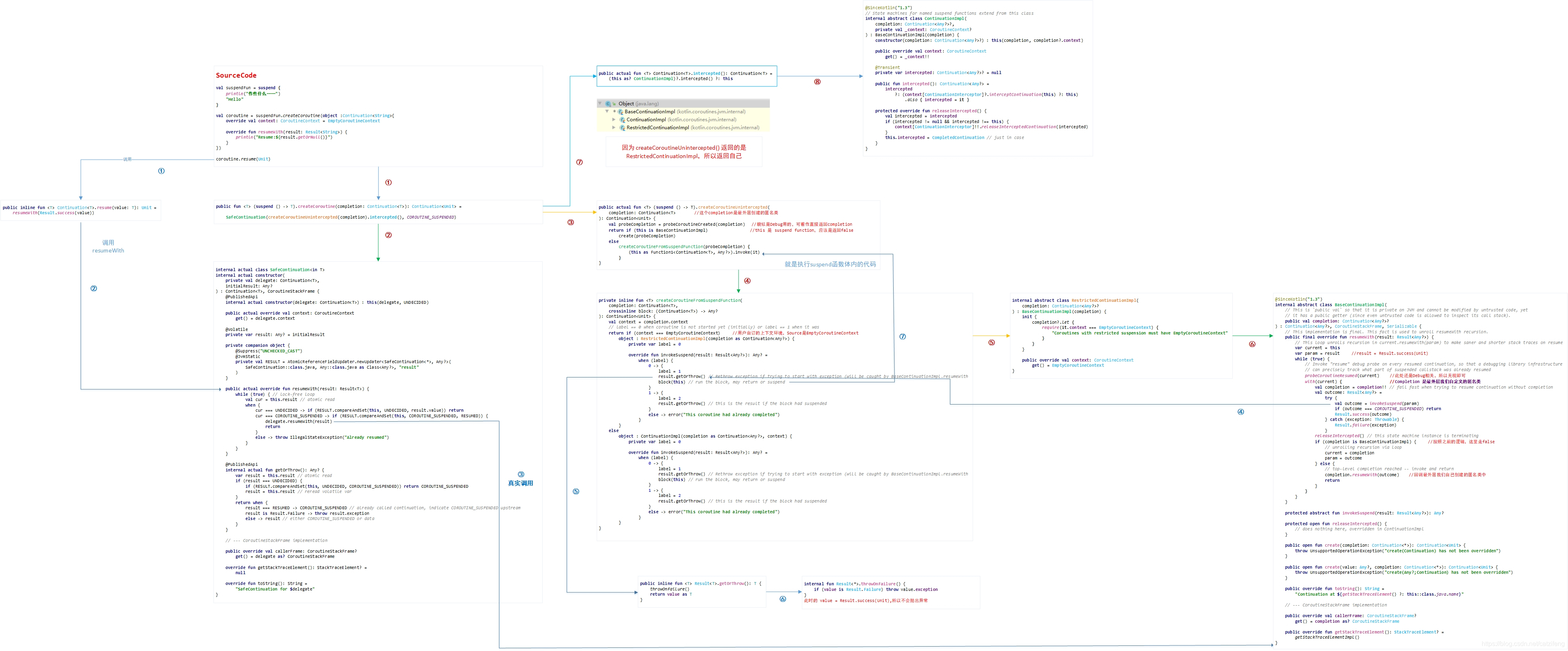
Task: Click the red note 此时的 value = Result.success(Unit)
Action: tap(866, 600)
